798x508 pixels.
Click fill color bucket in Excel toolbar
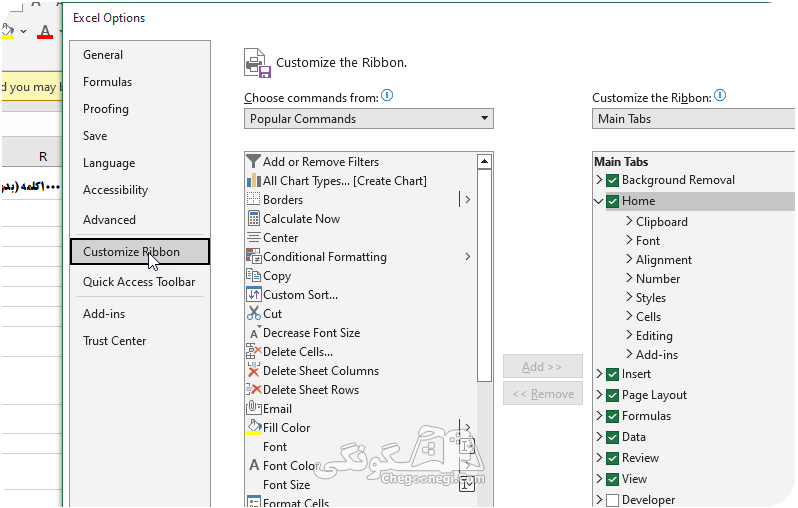click(8, 32)
